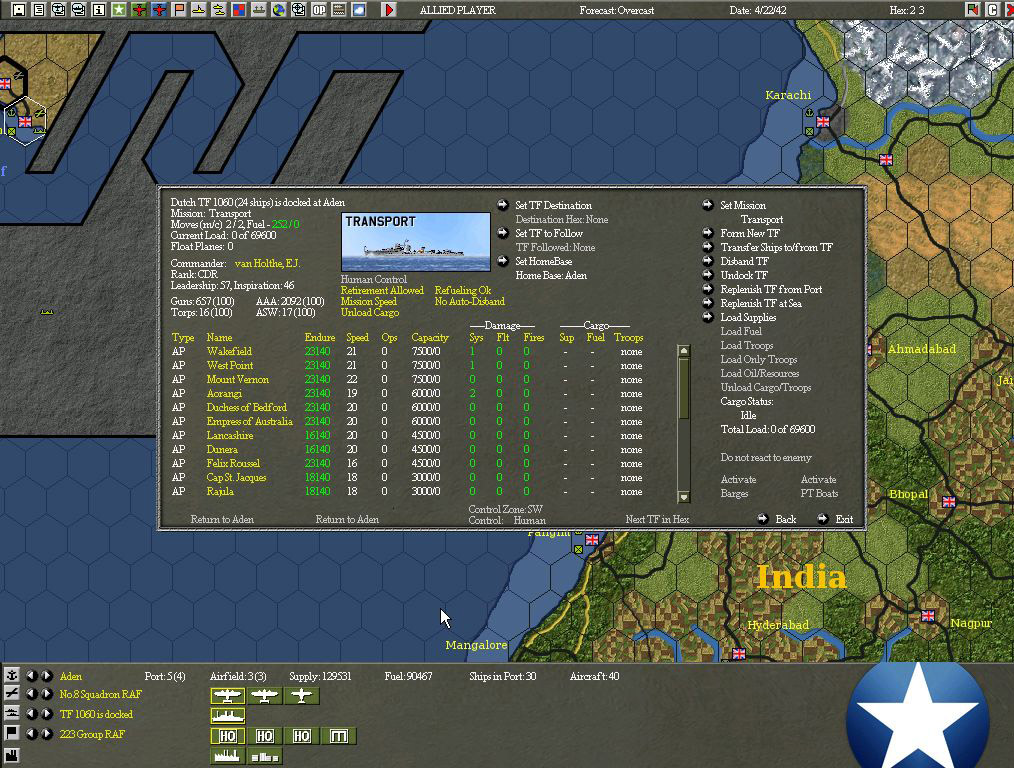1014x768 pixels.
Task: Select the first HQ land unit icon
Action: point(227,736)
